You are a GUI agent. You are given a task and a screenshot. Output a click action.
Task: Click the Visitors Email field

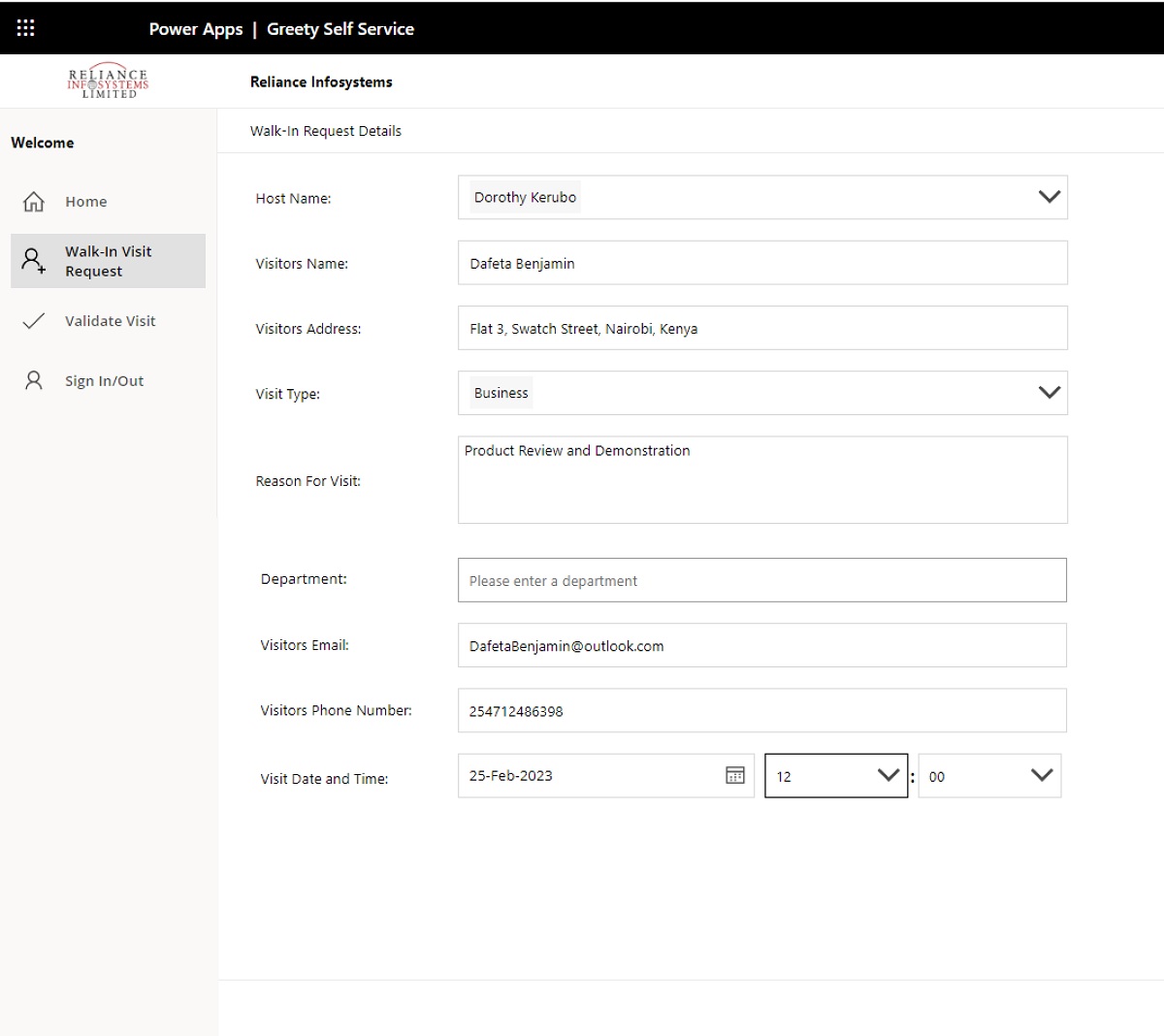(761, 645)
